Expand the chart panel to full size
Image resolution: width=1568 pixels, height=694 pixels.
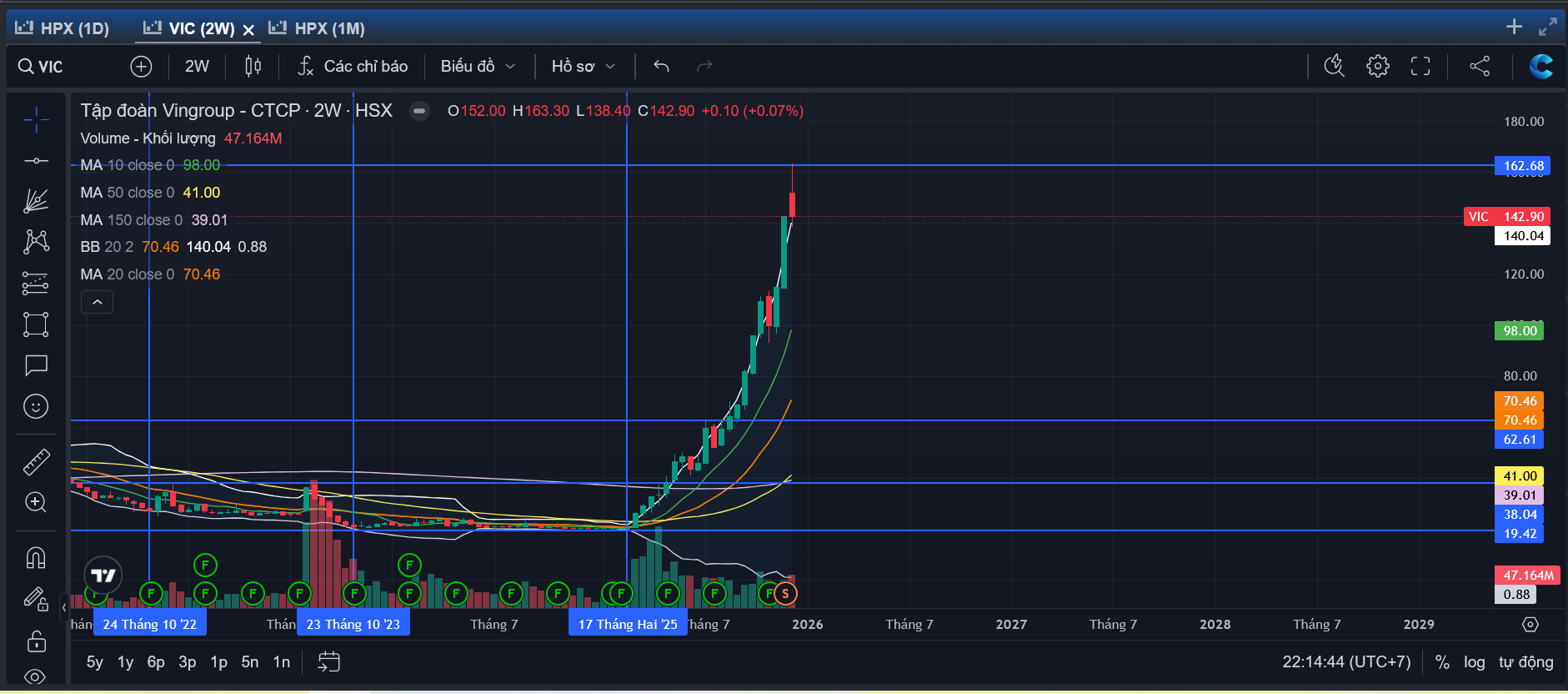[1548, 27]
